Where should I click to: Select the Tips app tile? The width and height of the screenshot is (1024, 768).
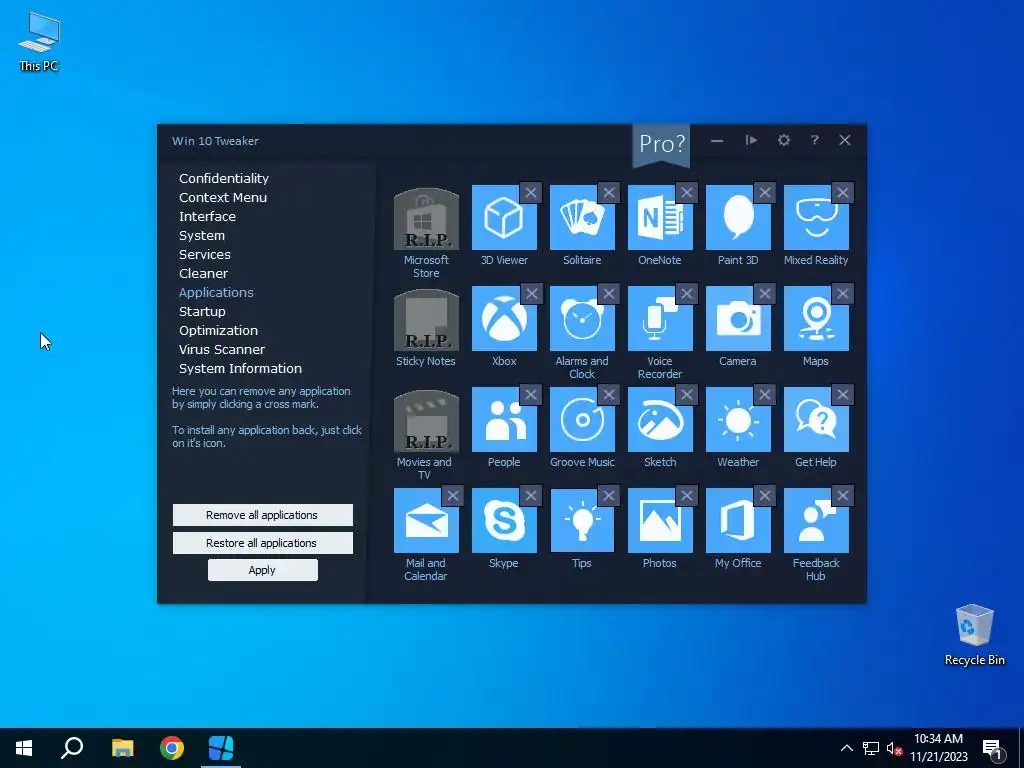pos(582,521)
